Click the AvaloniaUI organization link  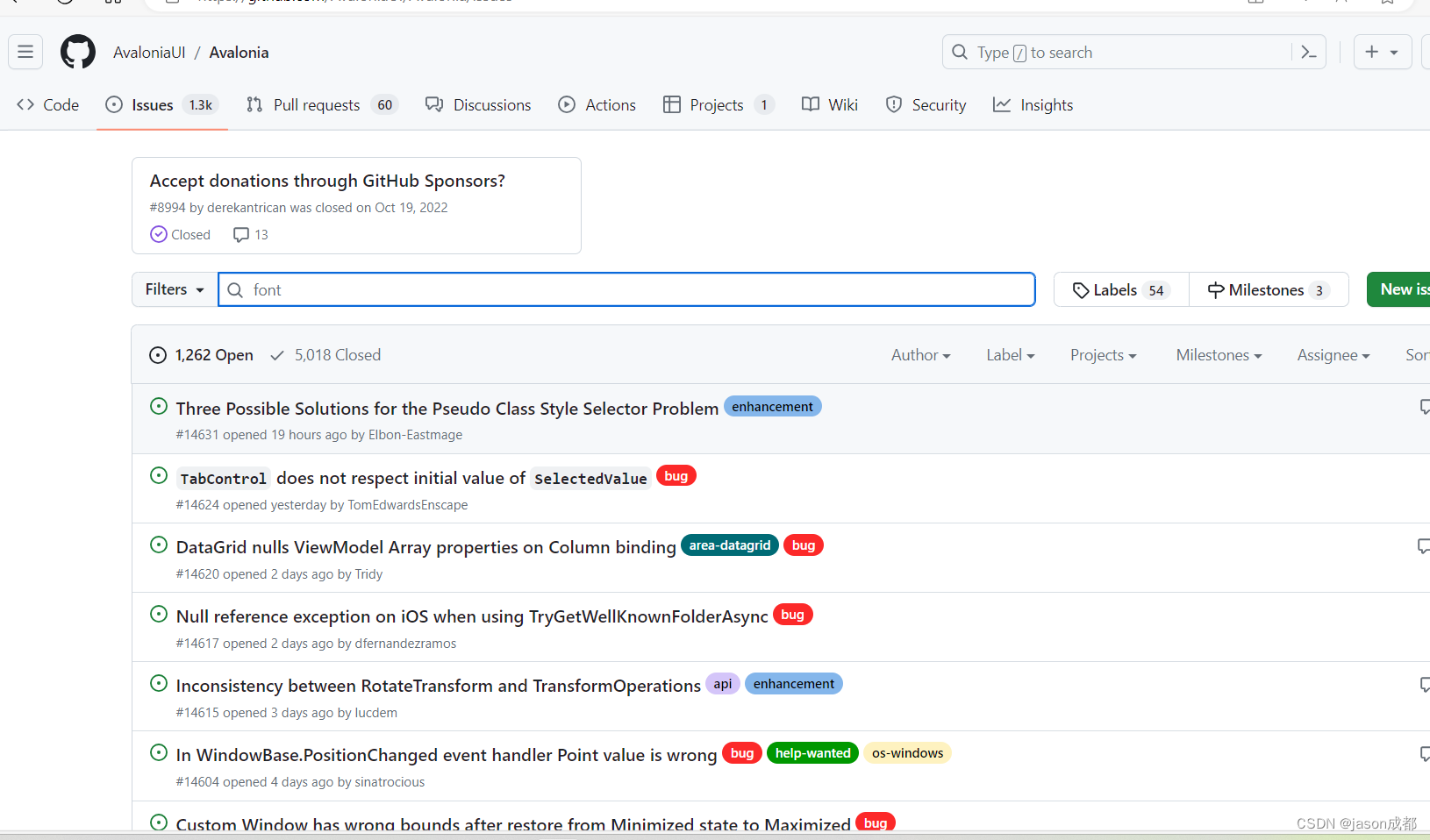click(x=149, y=53)
